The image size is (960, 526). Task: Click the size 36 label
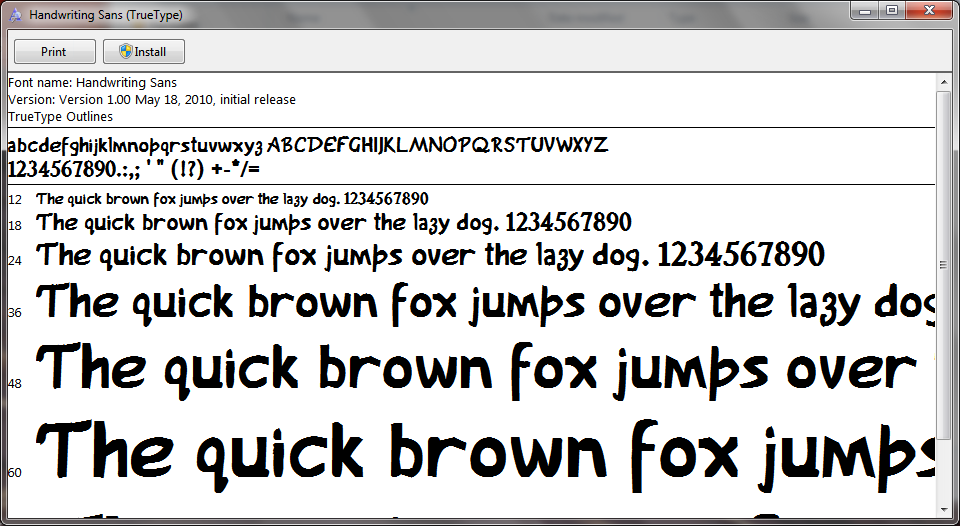point(15,313)
